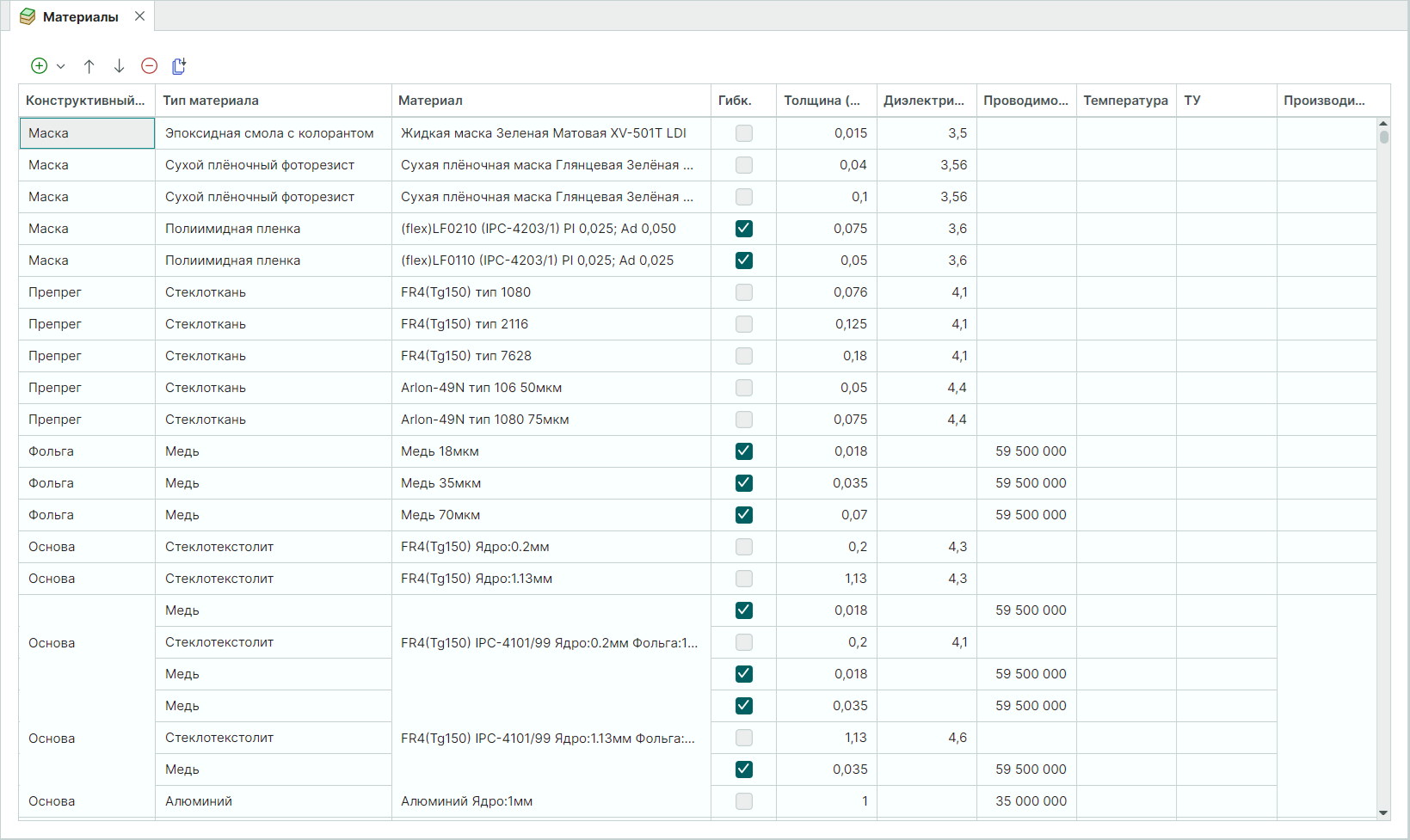The width and height of the screenshot is (1410, 840).
Task: Click scrollbar up arrow at top
Action: pyautogui.click(x=1383, y=124)
